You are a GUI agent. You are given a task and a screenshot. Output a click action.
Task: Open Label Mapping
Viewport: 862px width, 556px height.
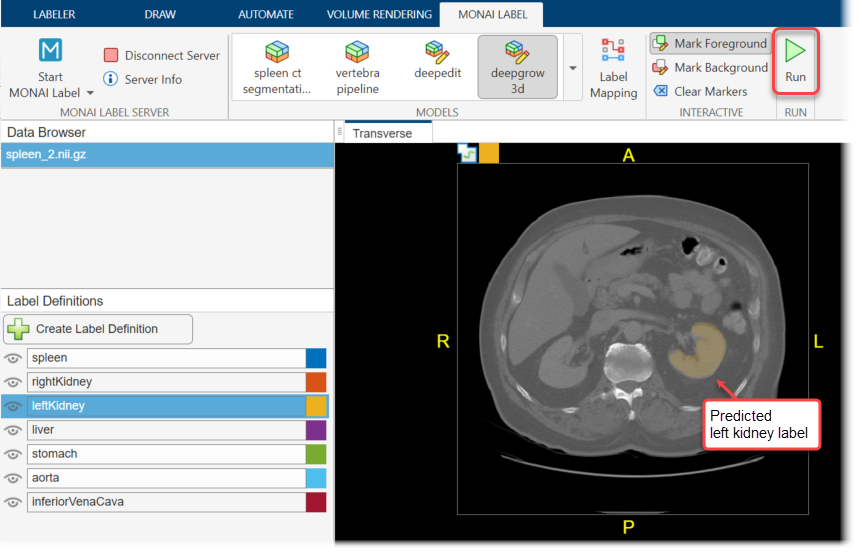[613, 69]
